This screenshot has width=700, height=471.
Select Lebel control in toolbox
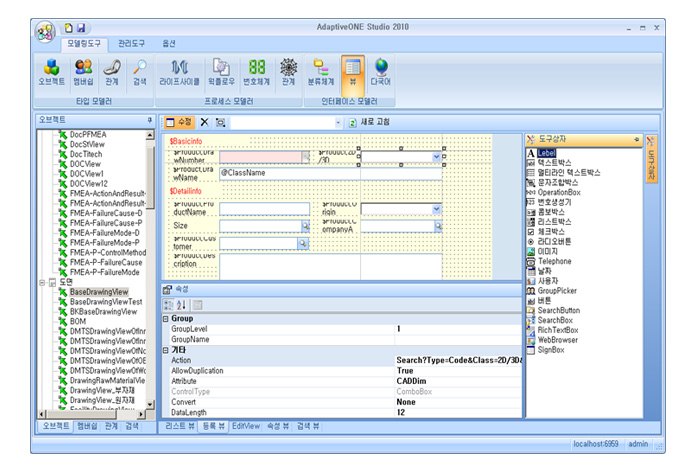[546, 153]
